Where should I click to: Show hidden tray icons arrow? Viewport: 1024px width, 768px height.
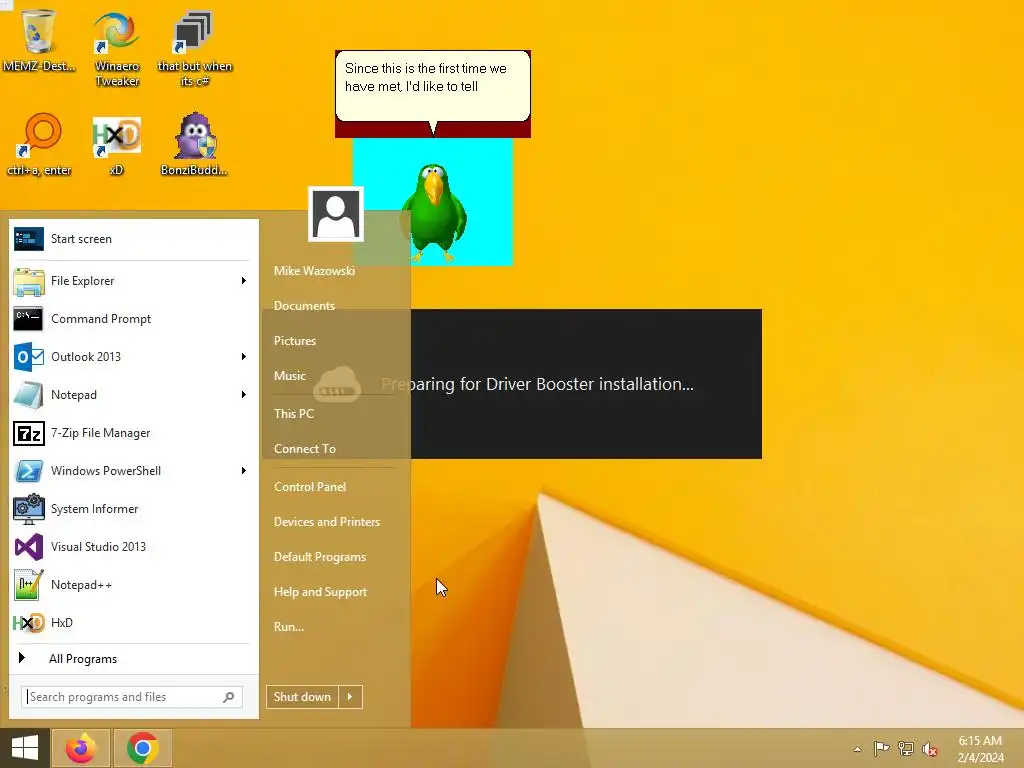pyautogui.click(x=857, y=749)
